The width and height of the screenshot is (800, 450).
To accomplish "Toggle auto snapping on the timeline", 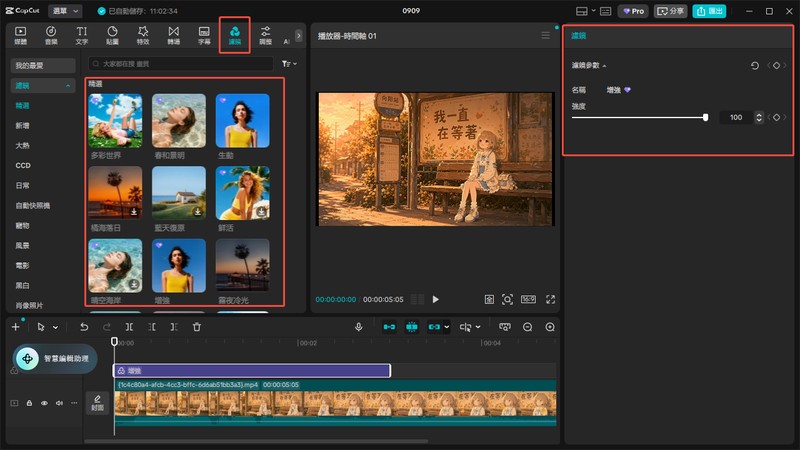I will point(412,327).
